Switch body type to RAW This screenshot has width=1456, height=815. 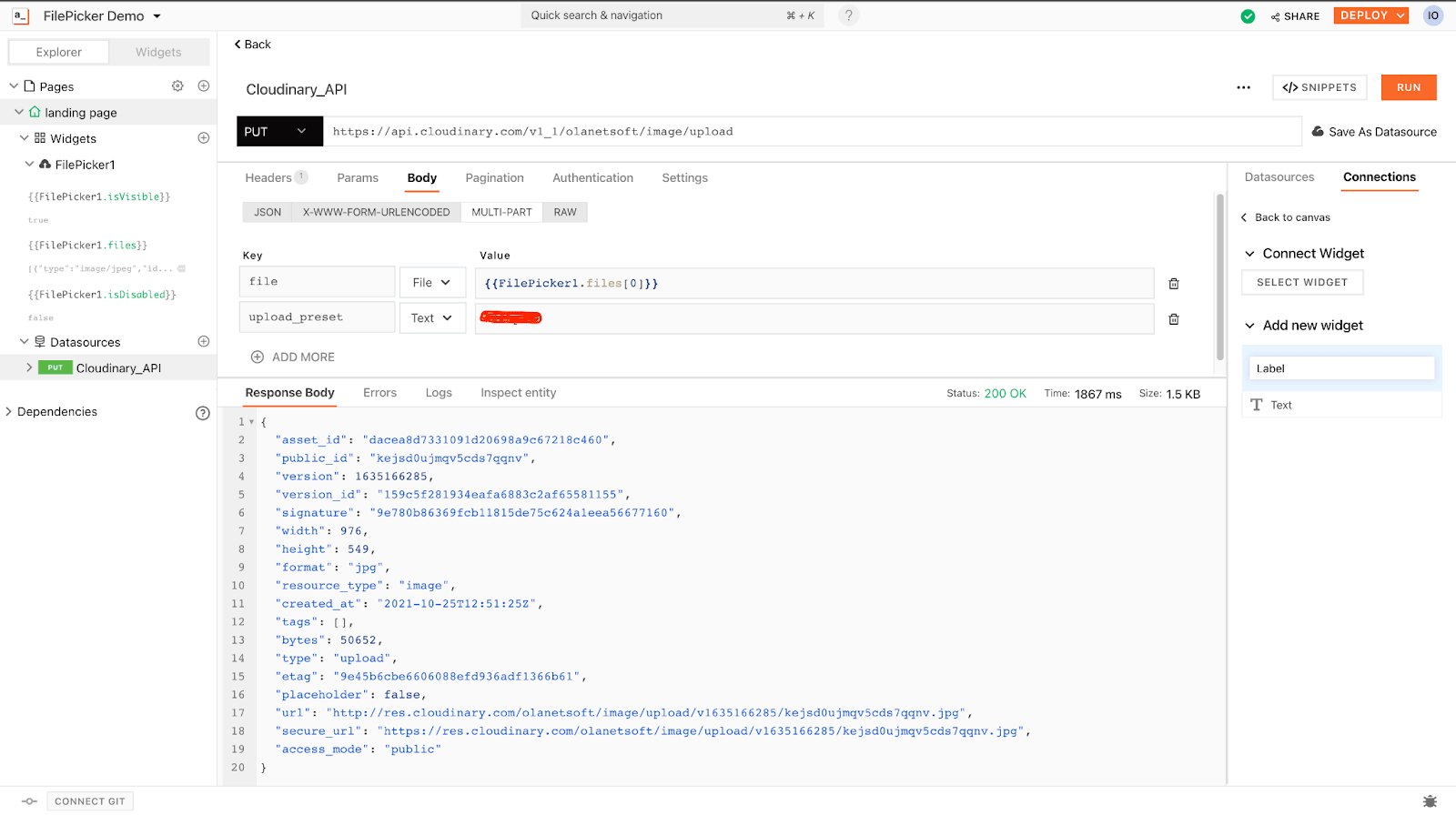click(x=565, y=213)
